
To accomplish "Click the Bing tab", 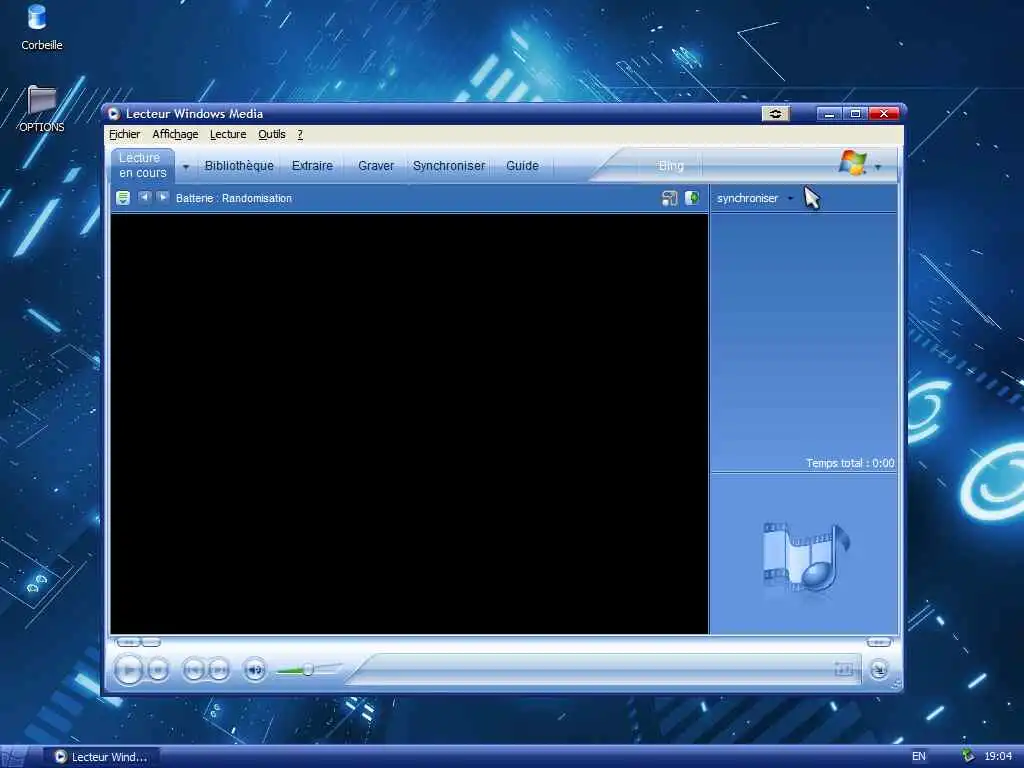I will tap(671, 166).
